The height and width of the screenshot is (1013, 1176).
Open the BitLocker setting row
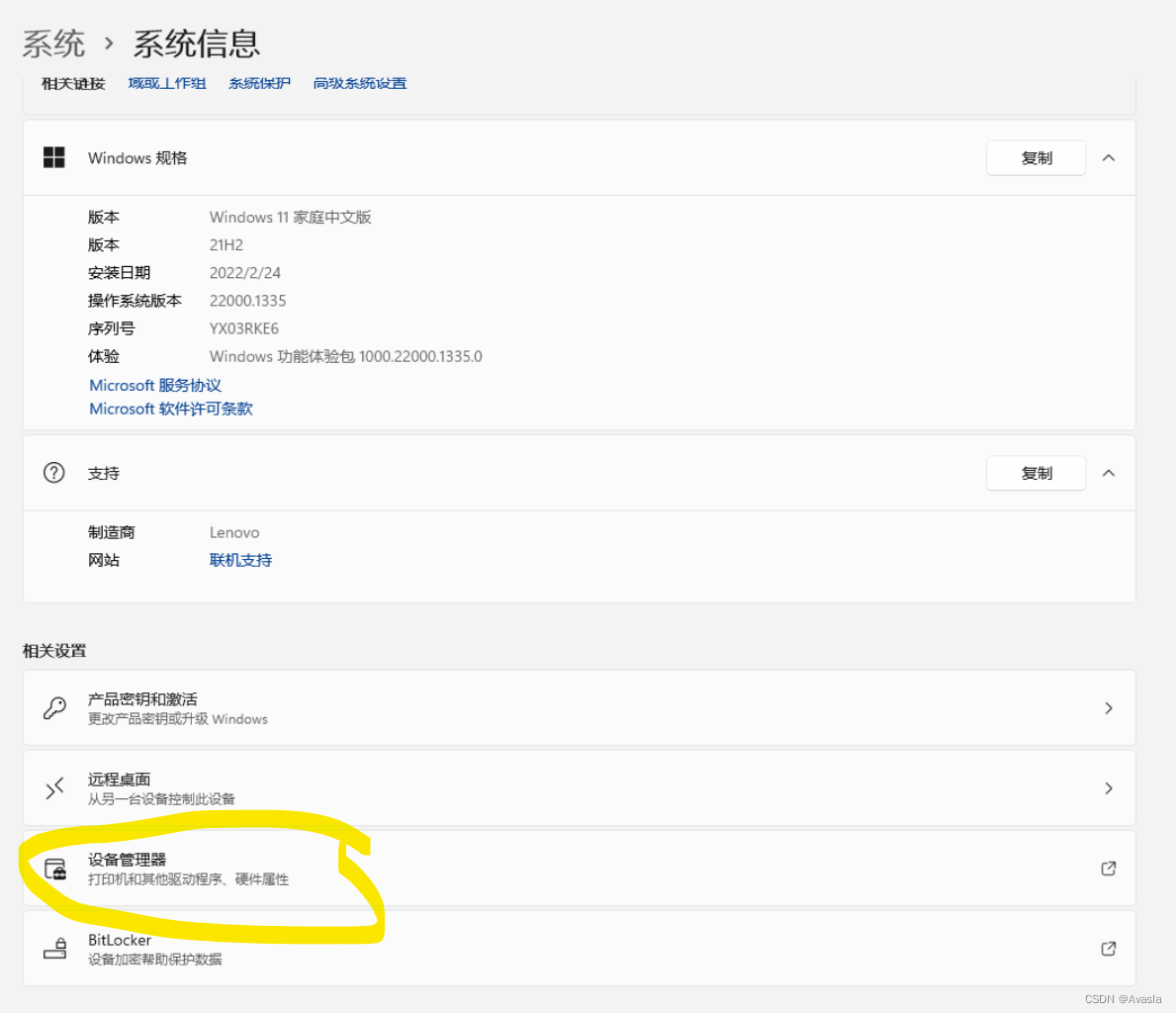click(579, 949)
